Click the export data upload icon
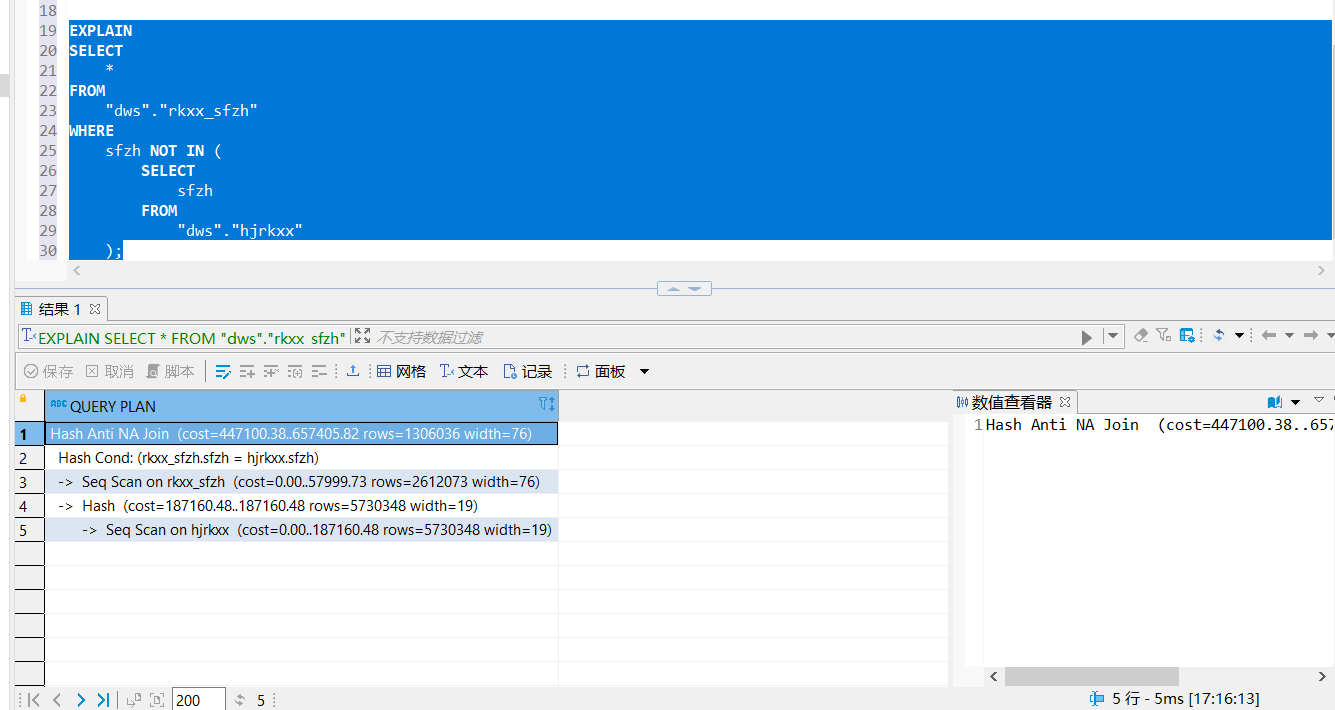The height and width of the screenshot is (710, 1335). tap(353, 372)
